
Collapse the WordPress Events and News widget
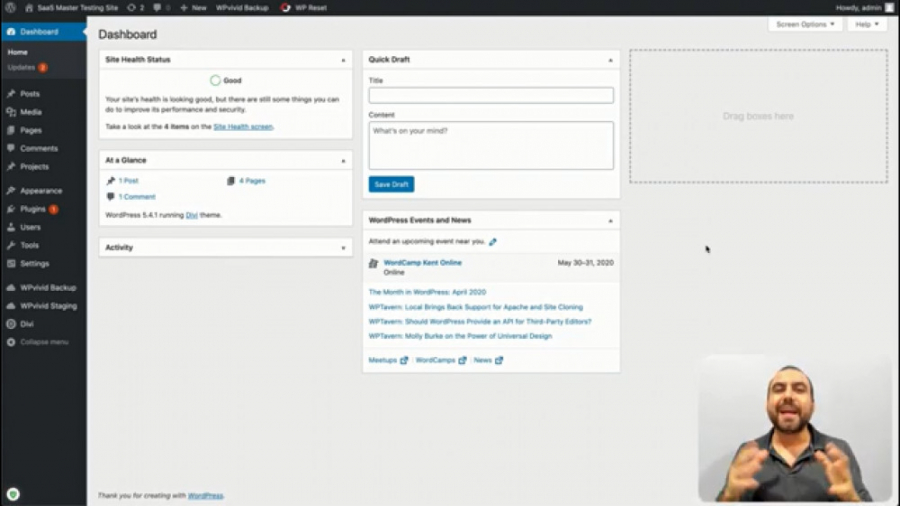(610, 220)
